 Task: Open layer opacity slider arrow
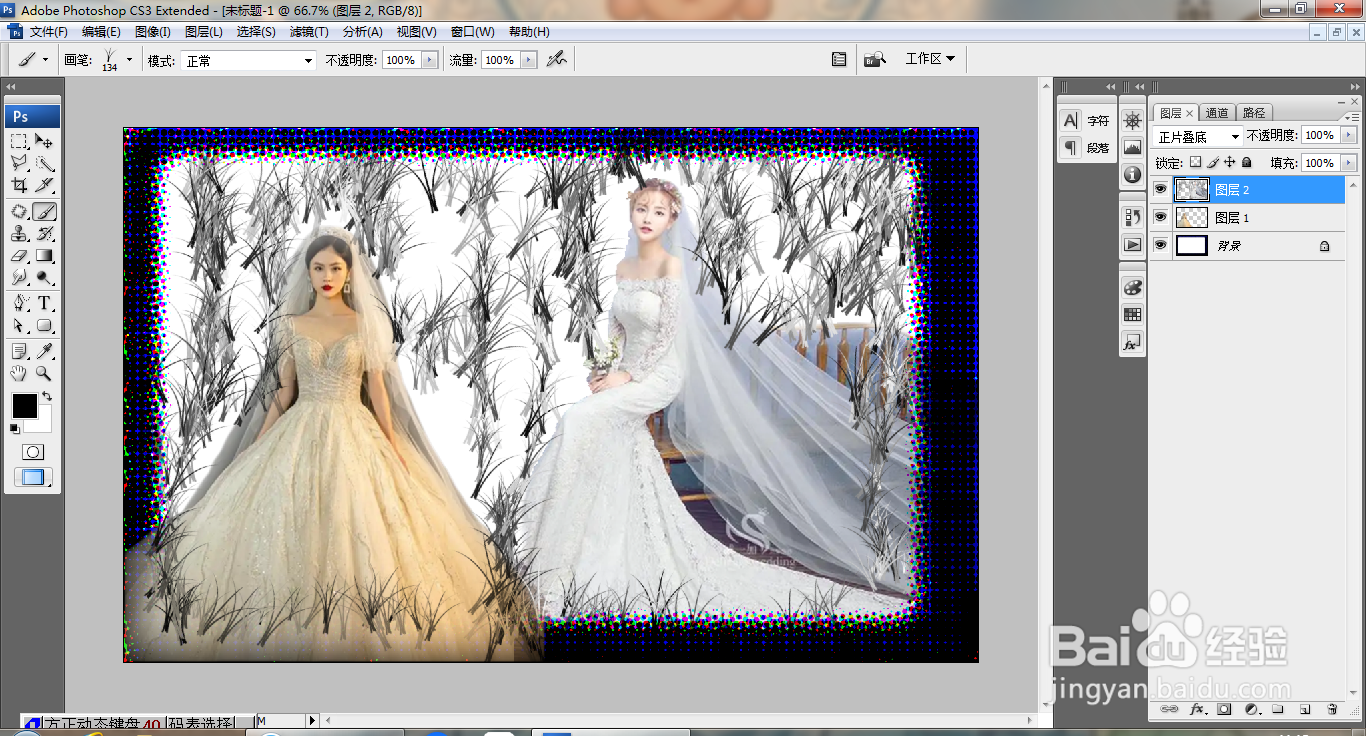tap(1349, 135)
